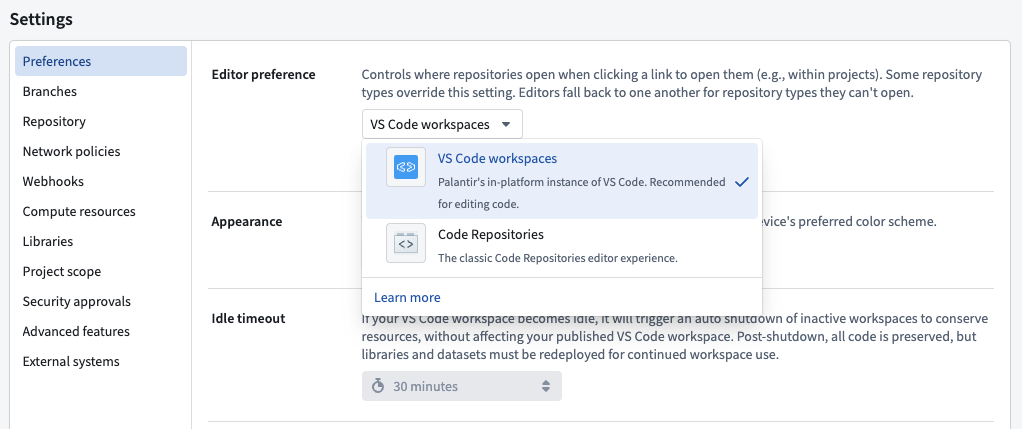Screen dimensions: 1022x429
Task: Select Compute resources in sidebar
Action: pos(79,211)
